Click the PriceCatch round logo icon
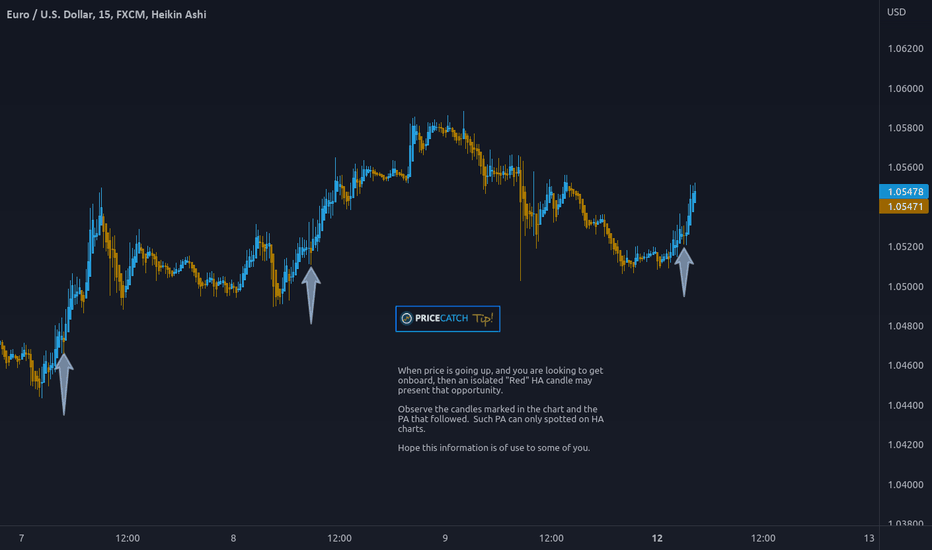Image resolution: width=932 pixels, height=550 pixels. tap(407, 319)
